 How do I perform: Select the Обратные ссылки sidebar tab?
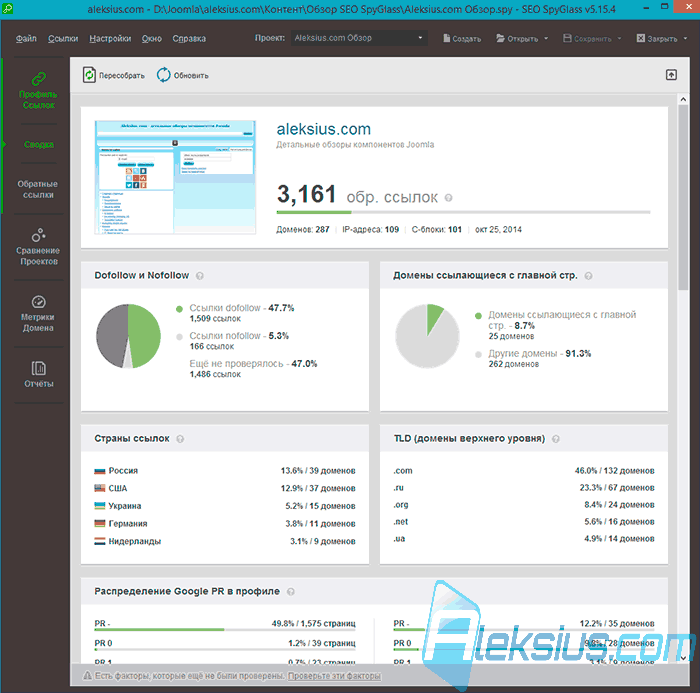click(38, 189)
